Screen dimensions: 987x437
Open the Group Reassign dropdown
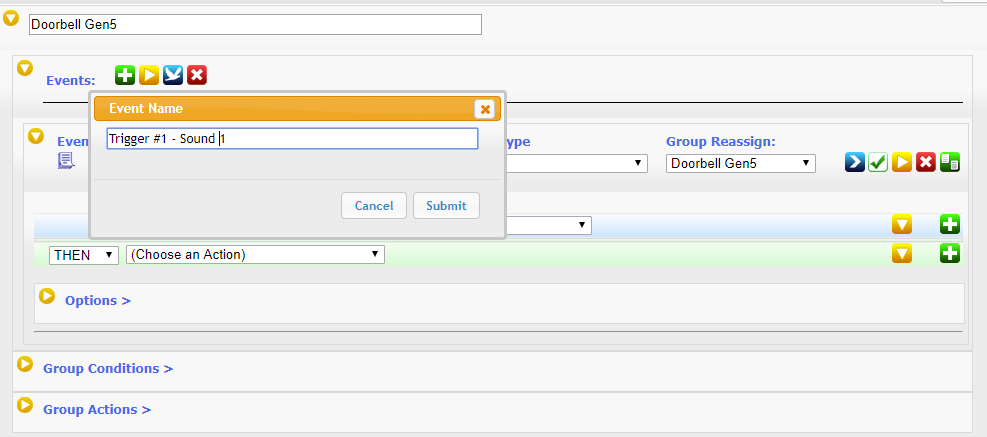(741, 164)
